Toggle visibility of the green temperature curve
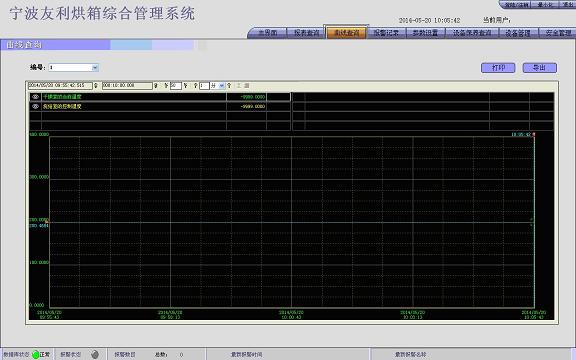 [x=35, y=97]
